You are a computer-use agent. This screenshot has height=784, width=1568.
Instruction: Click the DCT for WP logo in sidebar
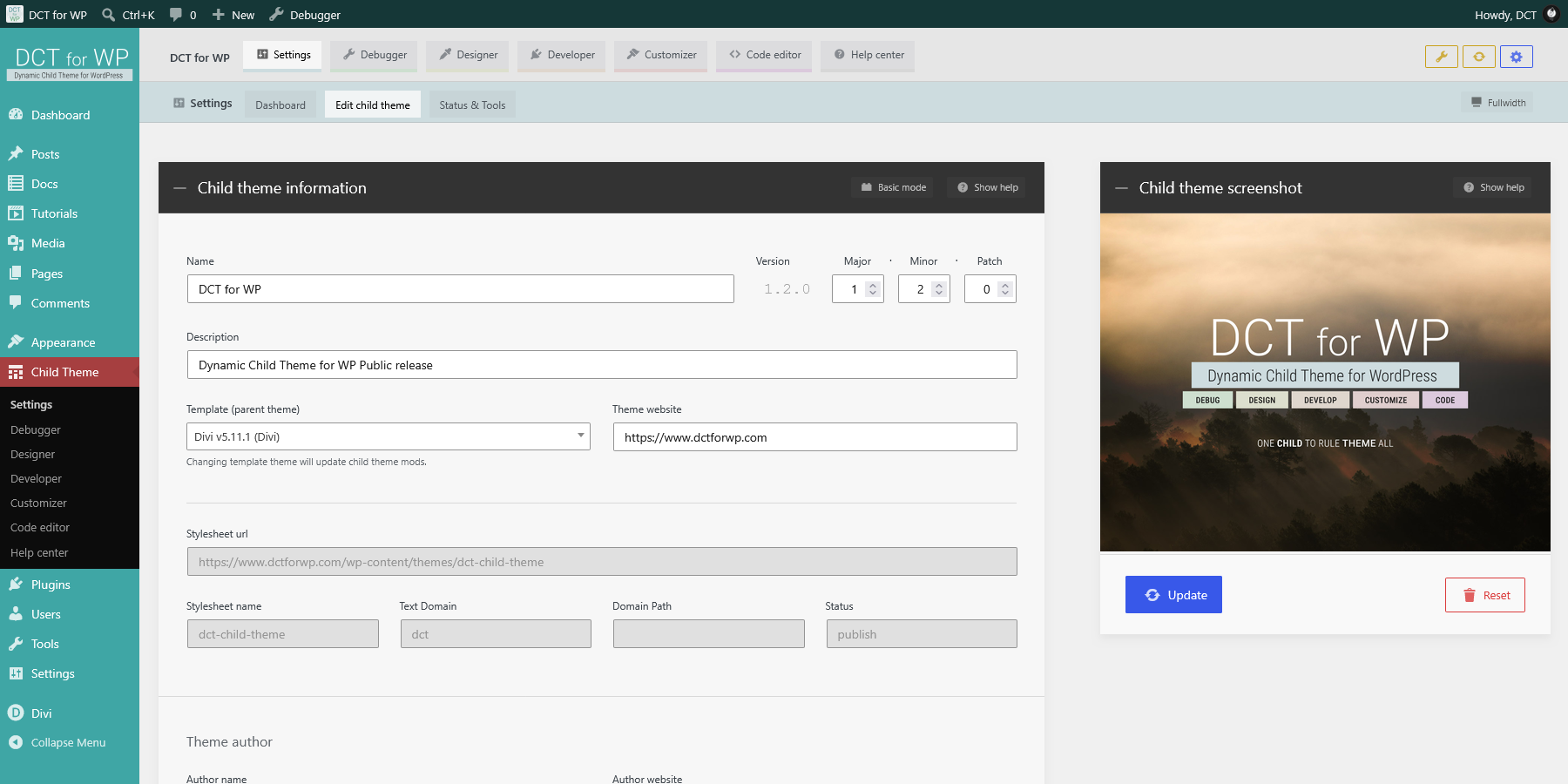(x=71, y=63)
